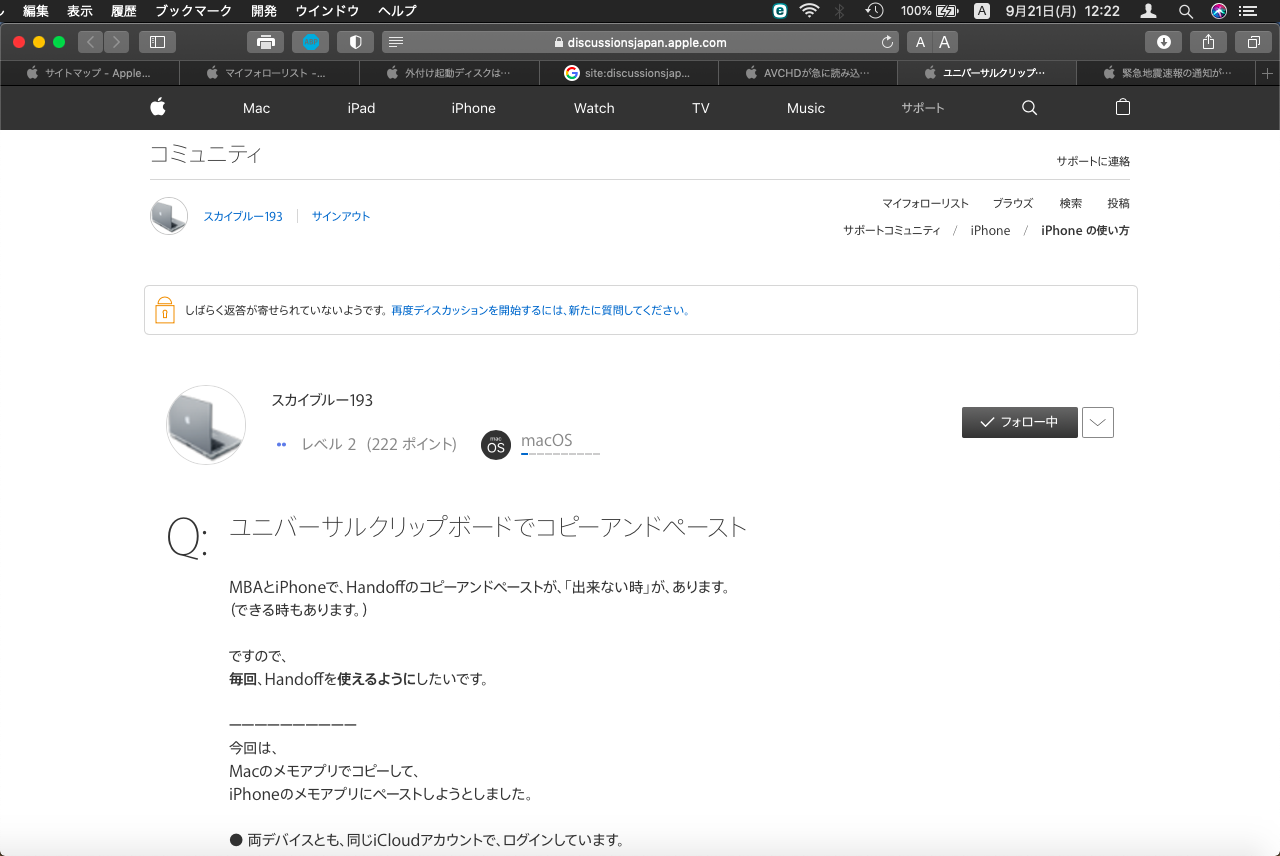Image resolution: width=1280 pixels, height=856 pixels.
Task: Open the ヘルプ menu
Action: tap(397, 11)
